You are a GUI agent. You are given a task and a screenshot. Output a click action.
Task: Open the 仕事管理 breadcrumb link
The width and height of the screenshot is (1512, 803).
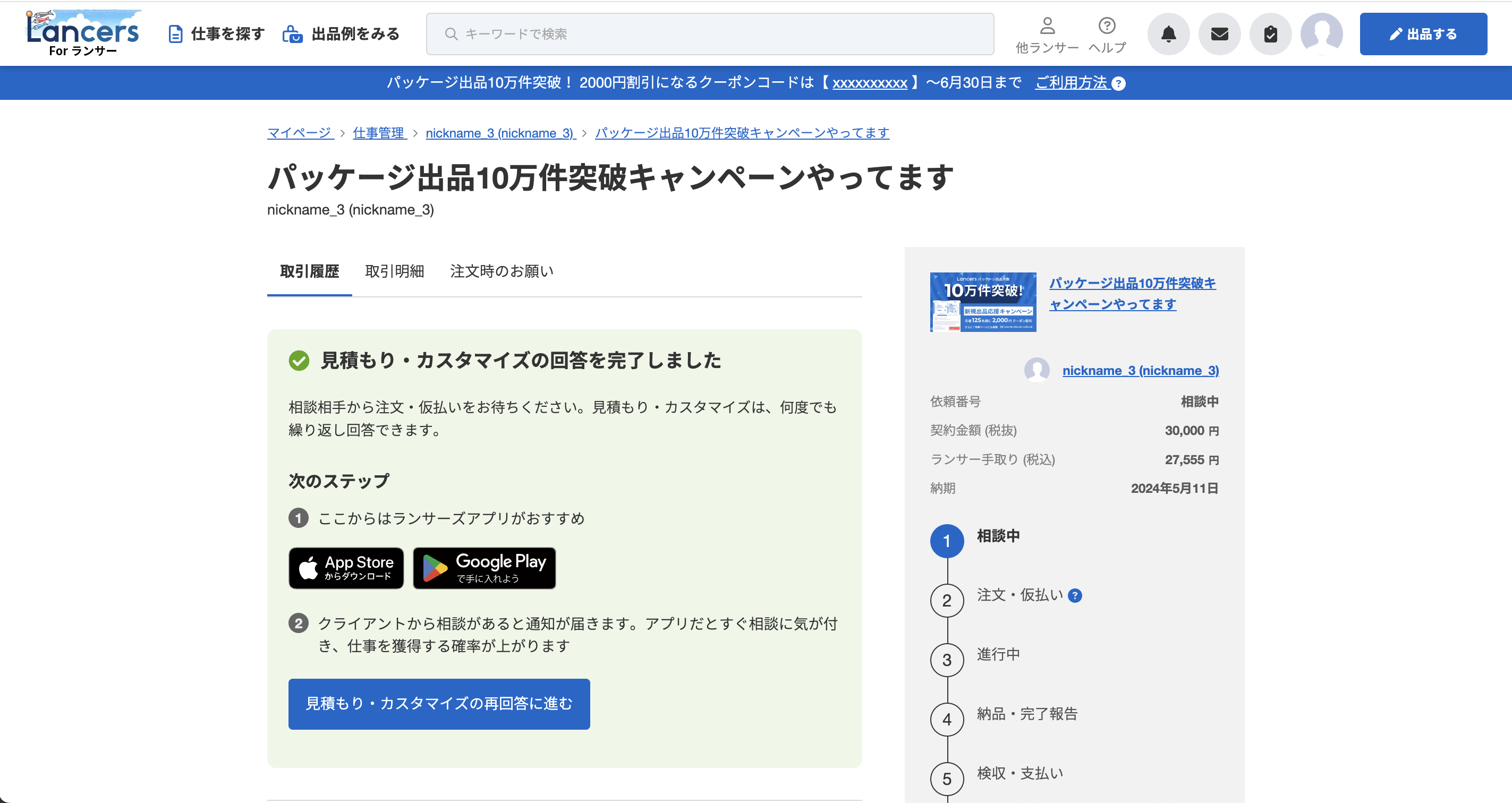coord(378,133)
